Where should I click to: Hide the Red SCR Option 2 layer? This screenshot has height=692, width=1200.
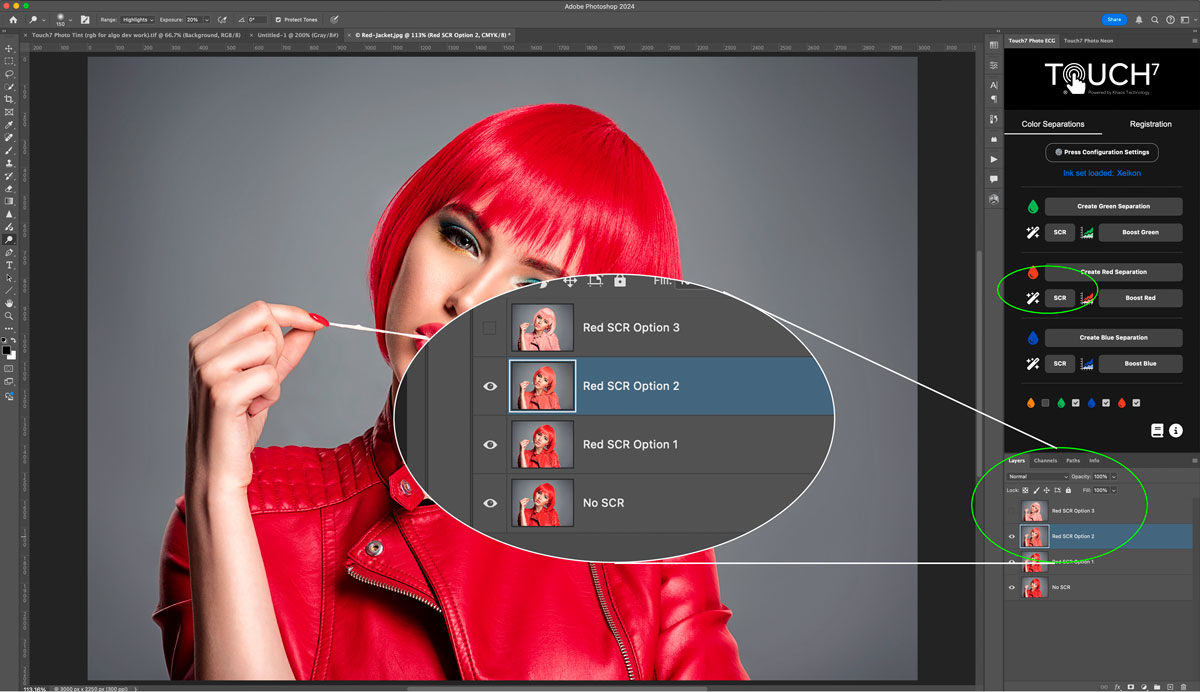point(1011,536)
